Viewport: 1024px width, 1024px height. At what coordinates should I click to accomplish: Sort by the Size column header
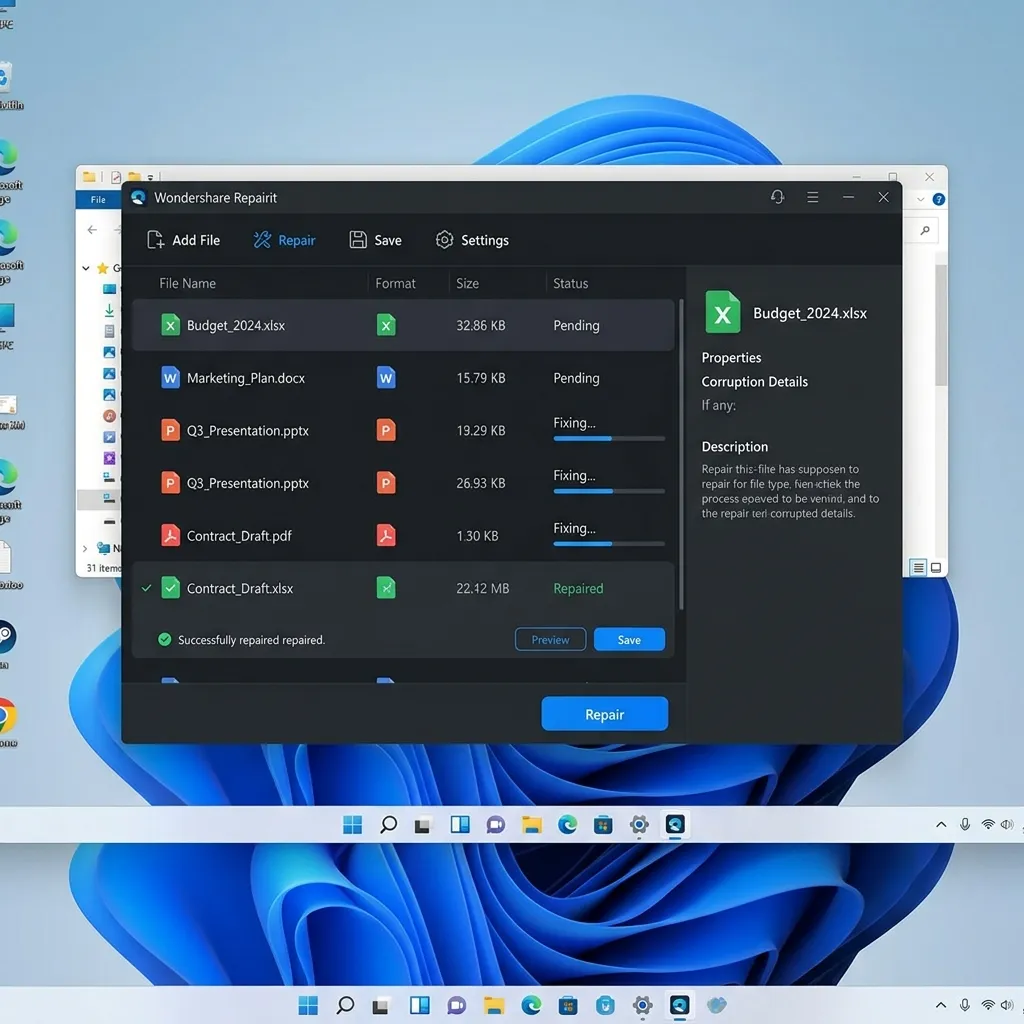click(x=468, y=283)
